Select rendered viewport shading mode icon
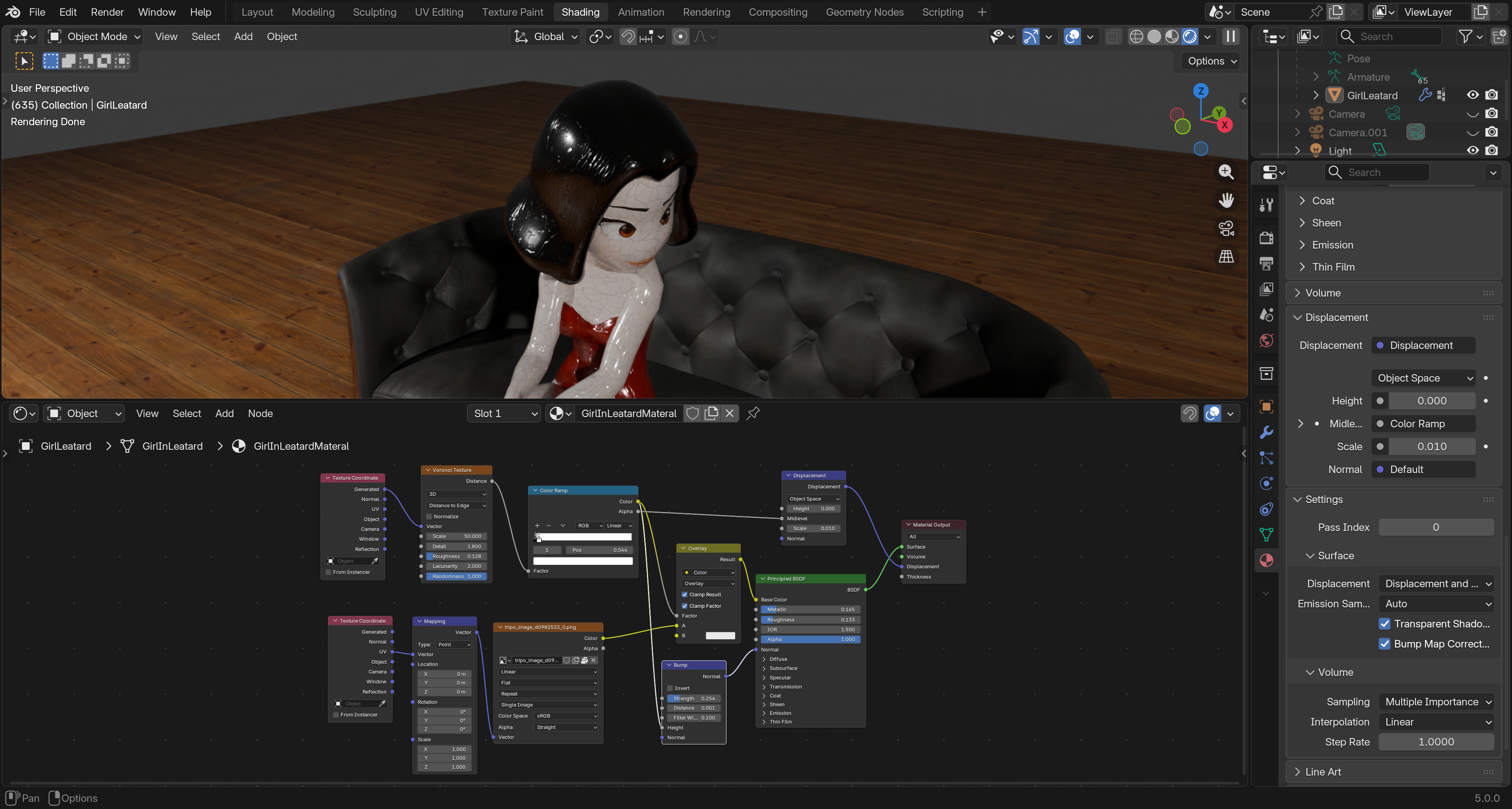 pyautogui.click(x=1189, y=36)
